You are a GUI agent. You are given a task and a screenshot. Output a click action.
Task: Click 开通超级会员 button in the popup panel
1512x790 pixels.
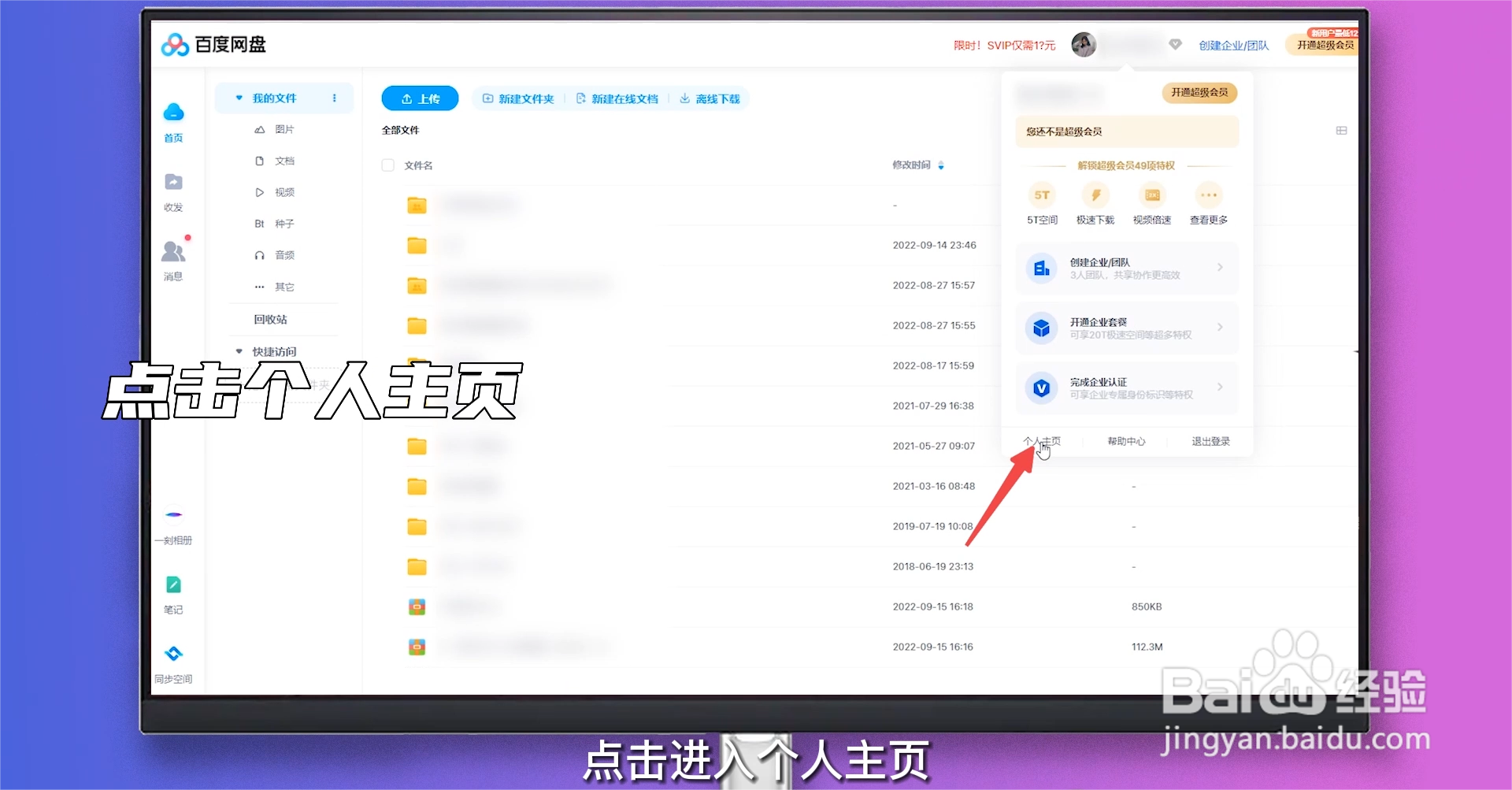pyautogui.click(x=1199, y=93)
